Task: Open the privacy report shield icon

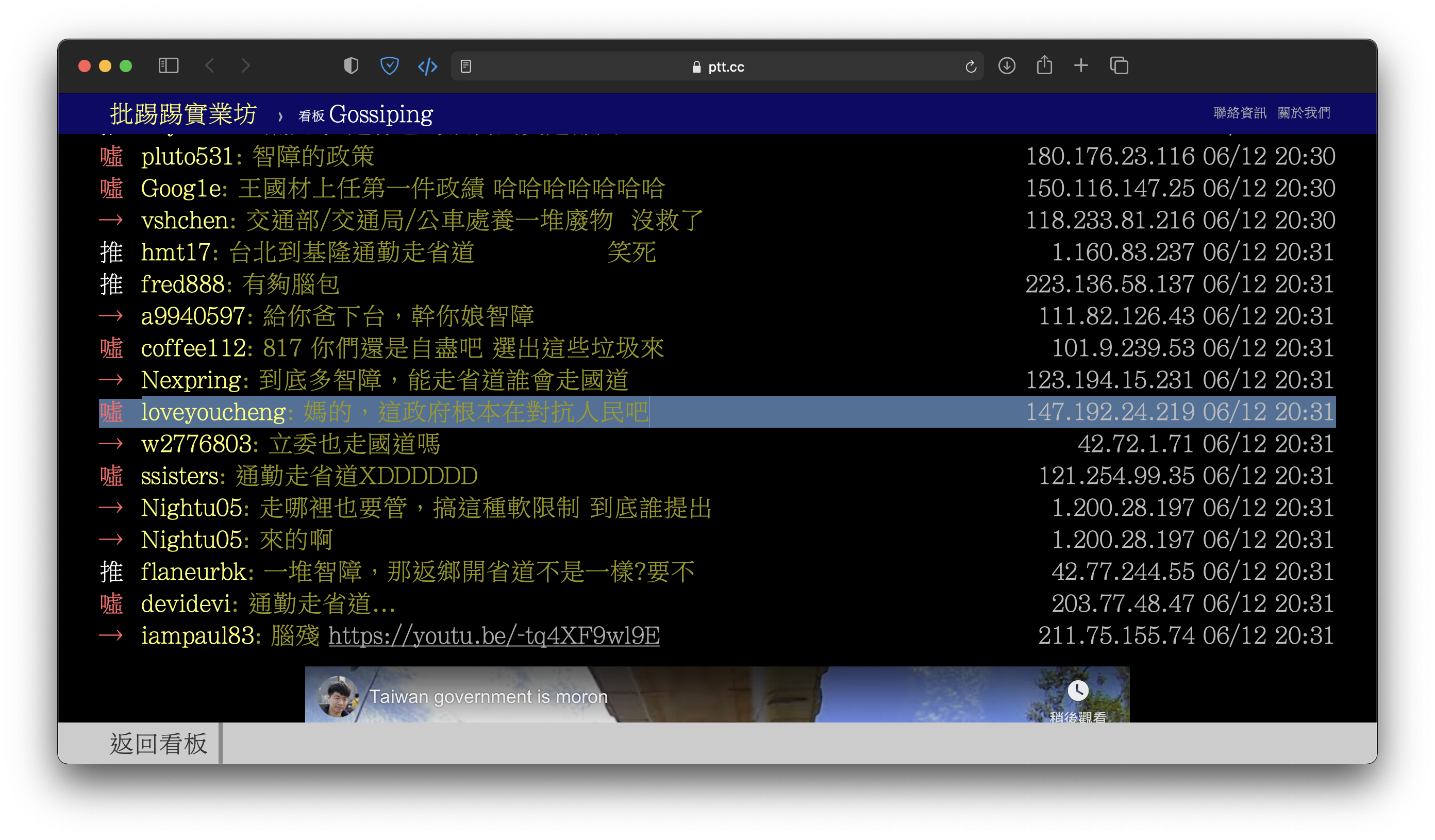Action: [351, 66]
